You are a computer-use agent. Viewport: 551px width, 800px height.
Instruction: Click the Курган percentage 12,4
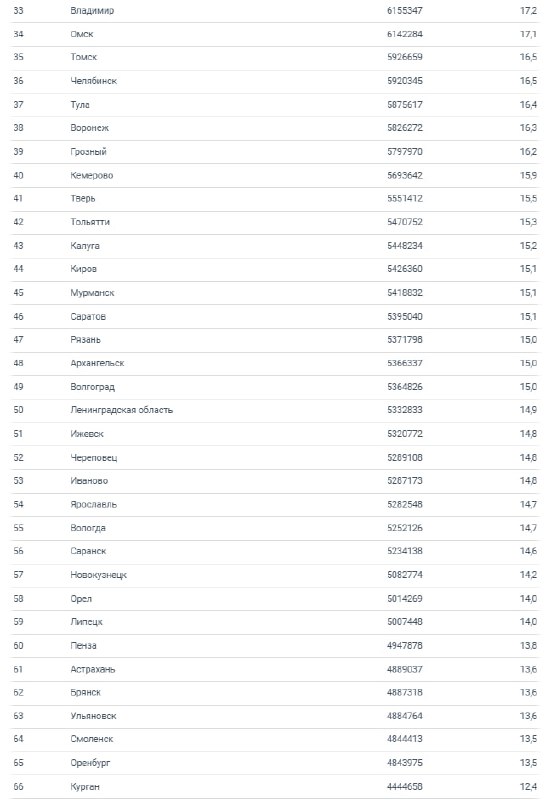[528, 787]
